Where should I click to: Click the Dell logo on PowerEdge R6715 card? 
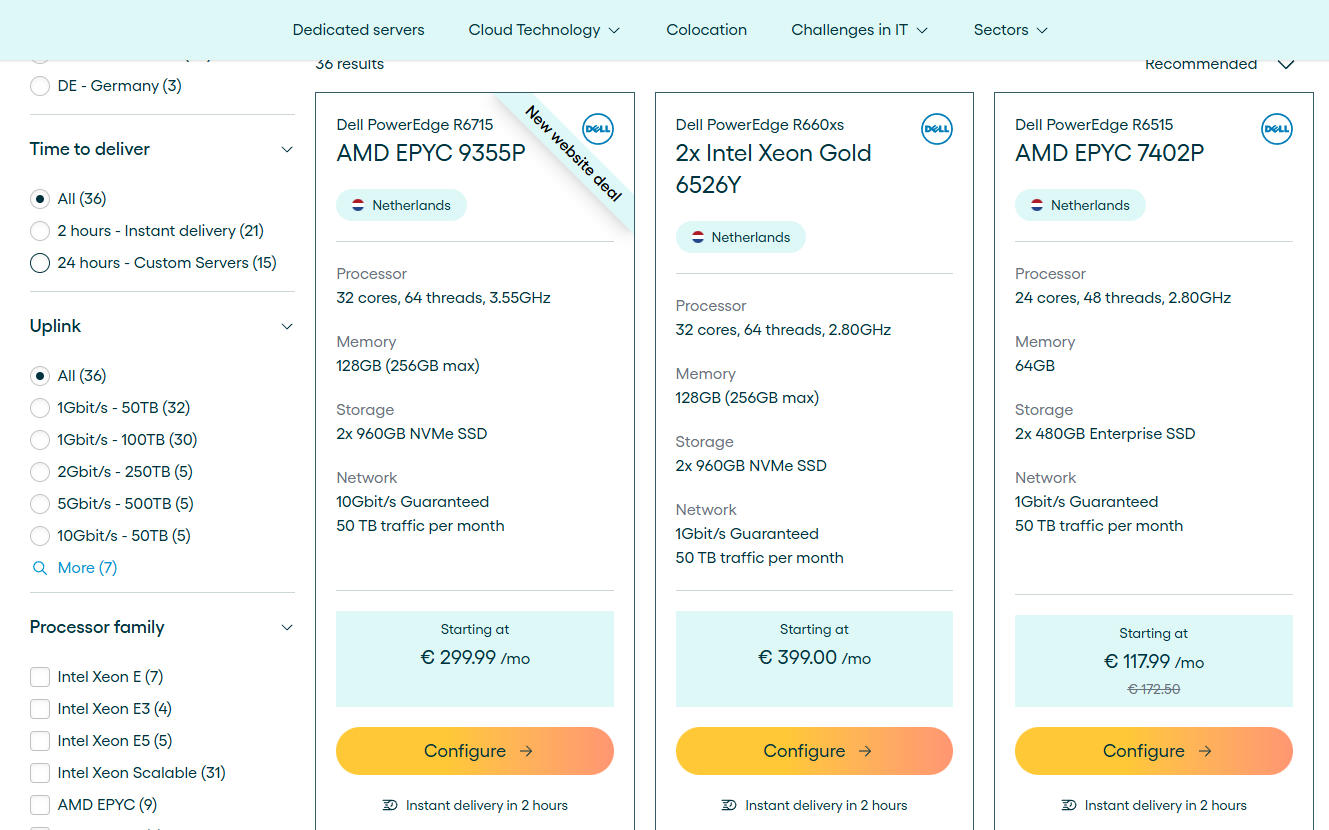[x=598, y=129]
